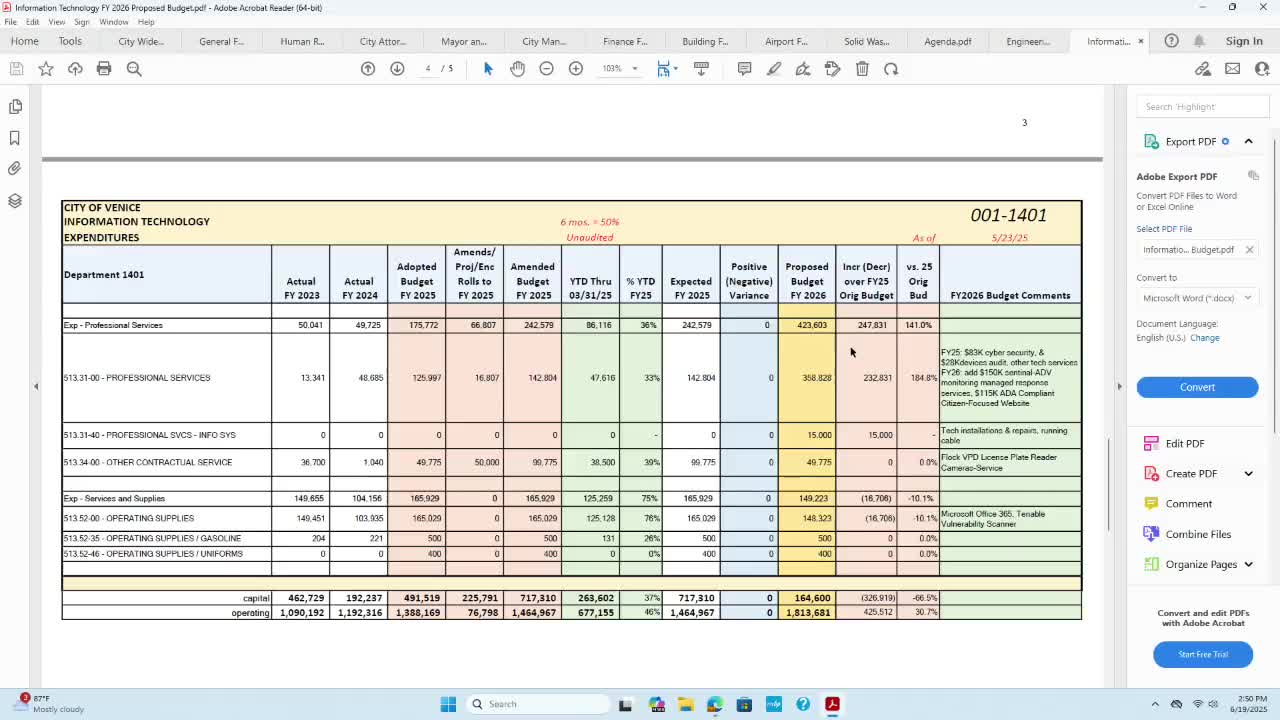
Task: Open the Tools tab
Action: pyautogui.click(x=70, y=41)
